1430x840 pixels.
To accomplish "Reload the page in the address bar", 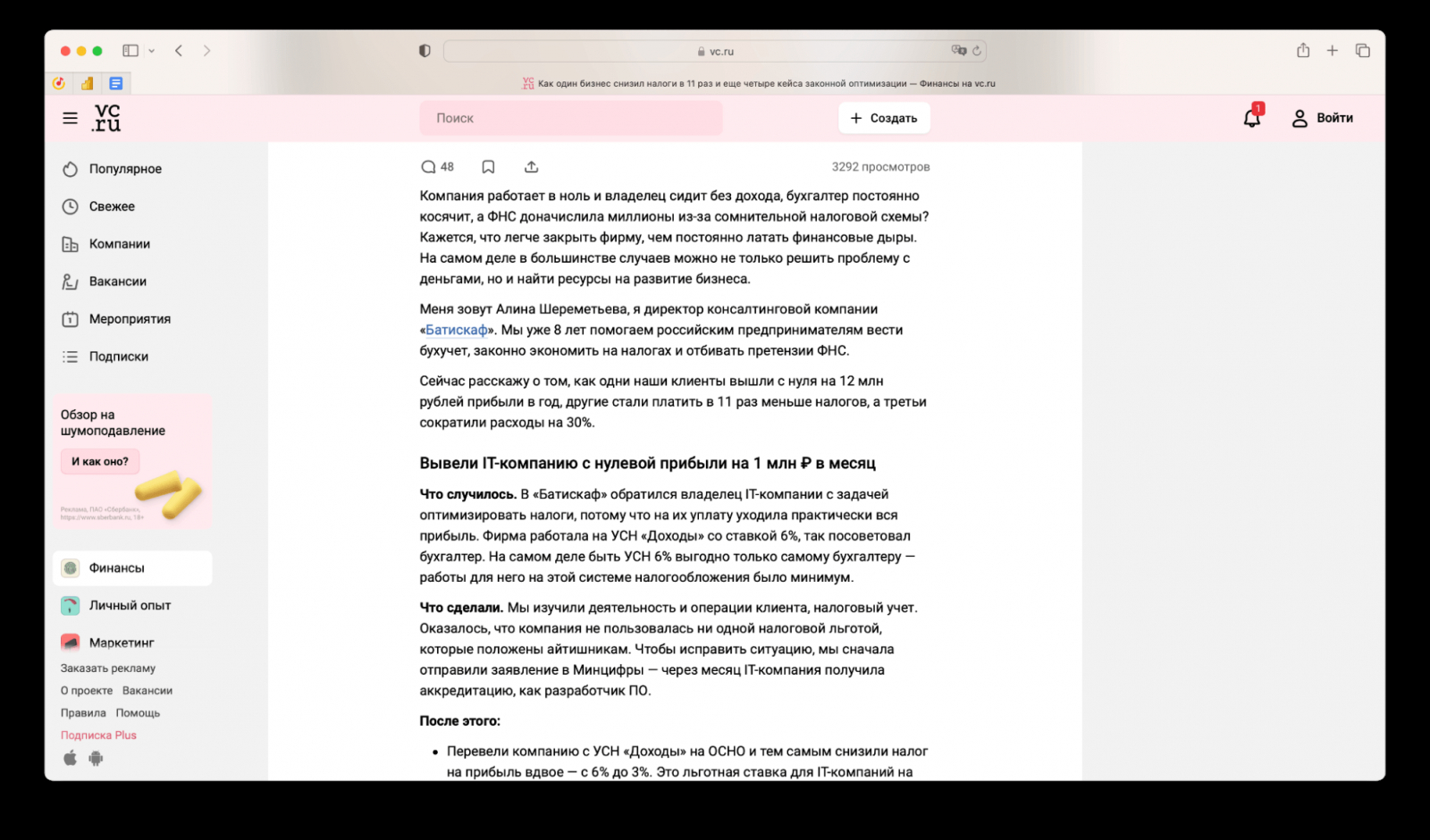I will (x=977, y=51).
